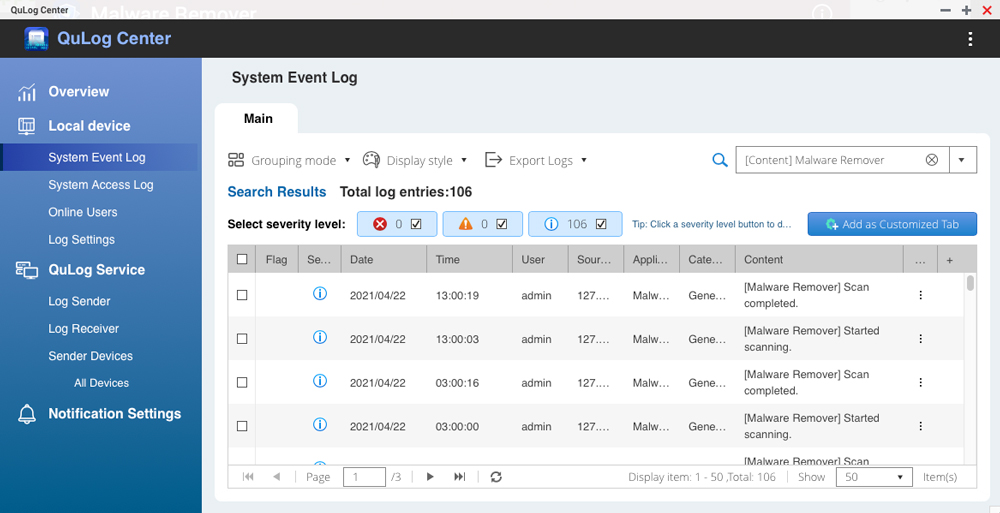Click the Search Results link
This screenshot has width=1000, height=513.
(277, 192)
